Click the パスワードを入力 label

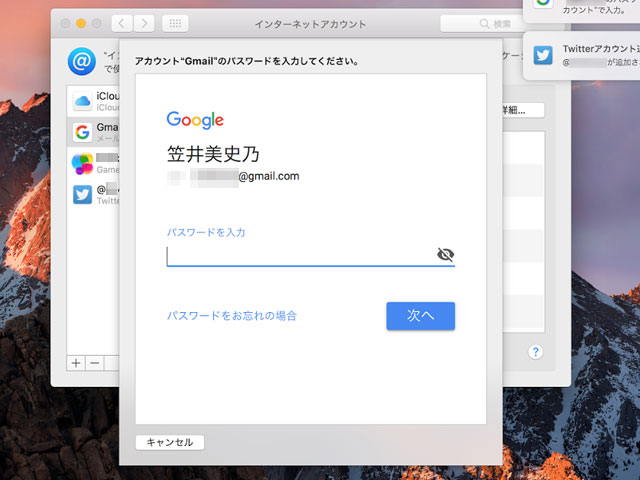click(x=206, y=232)
